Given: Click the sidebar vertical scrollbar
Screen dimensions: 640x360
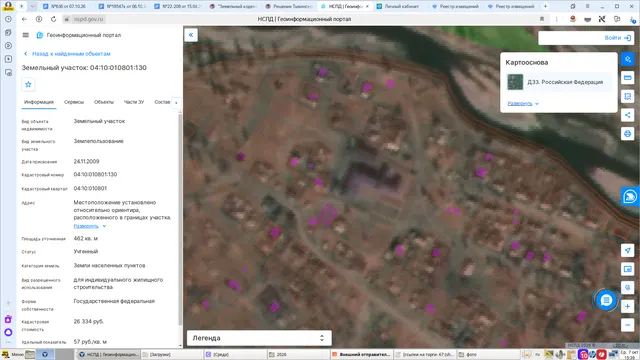Looking at the screenshot, I should click(x=180, y=220).
